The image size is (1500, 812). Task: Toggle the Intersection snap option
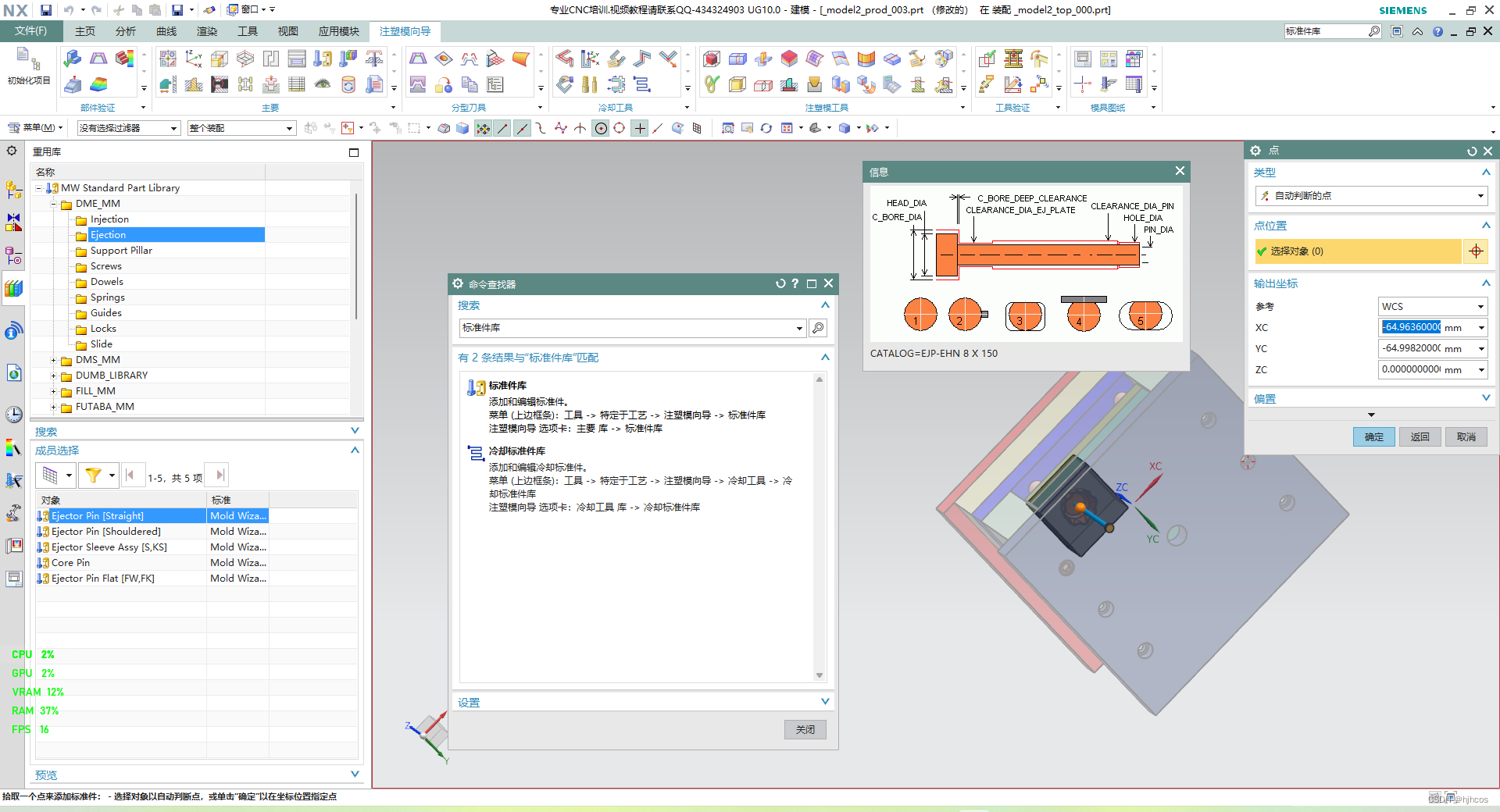point(580,128)
